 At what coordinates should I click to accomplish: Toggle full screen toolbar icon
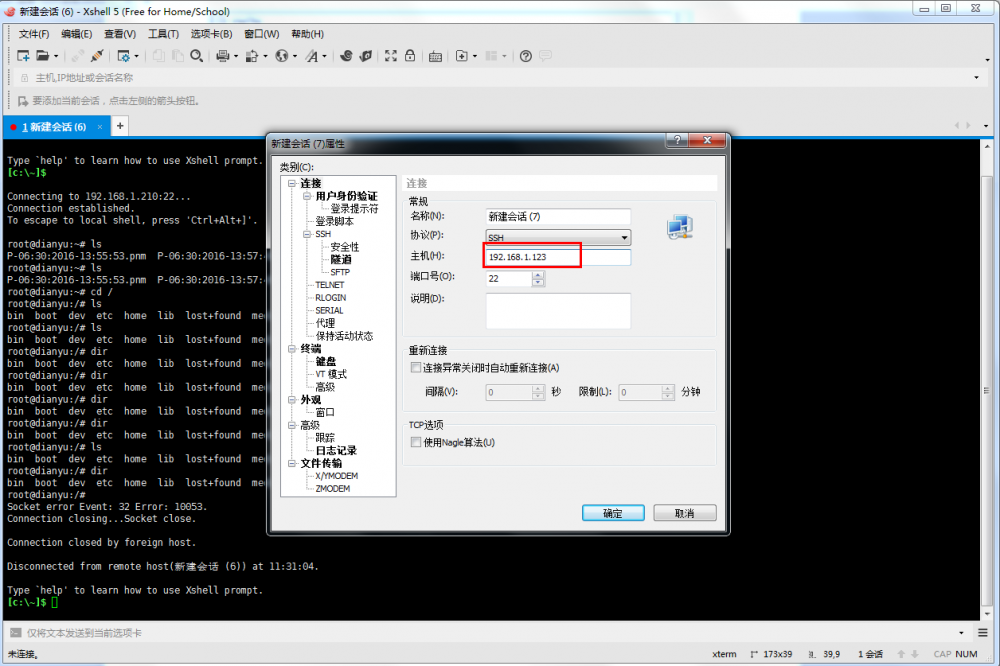tap(391, 56)
